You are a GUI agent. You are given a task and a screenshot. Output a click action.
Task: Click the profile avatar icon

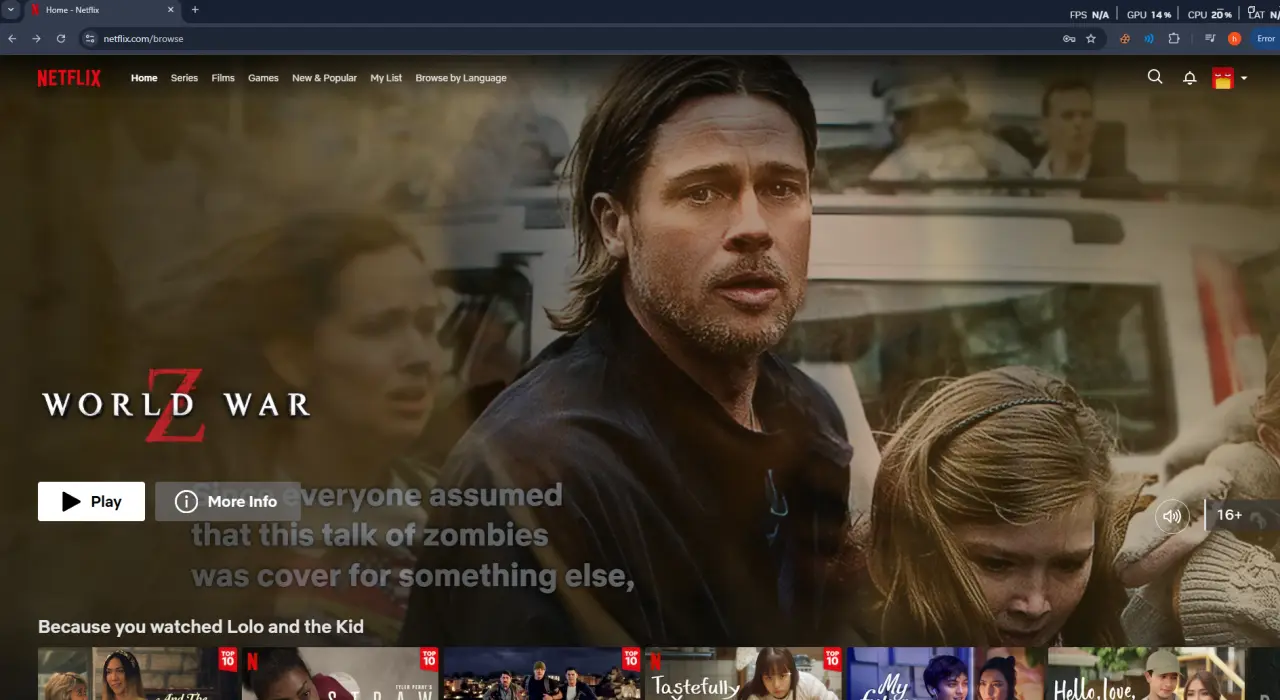(x=1222, y=78)
